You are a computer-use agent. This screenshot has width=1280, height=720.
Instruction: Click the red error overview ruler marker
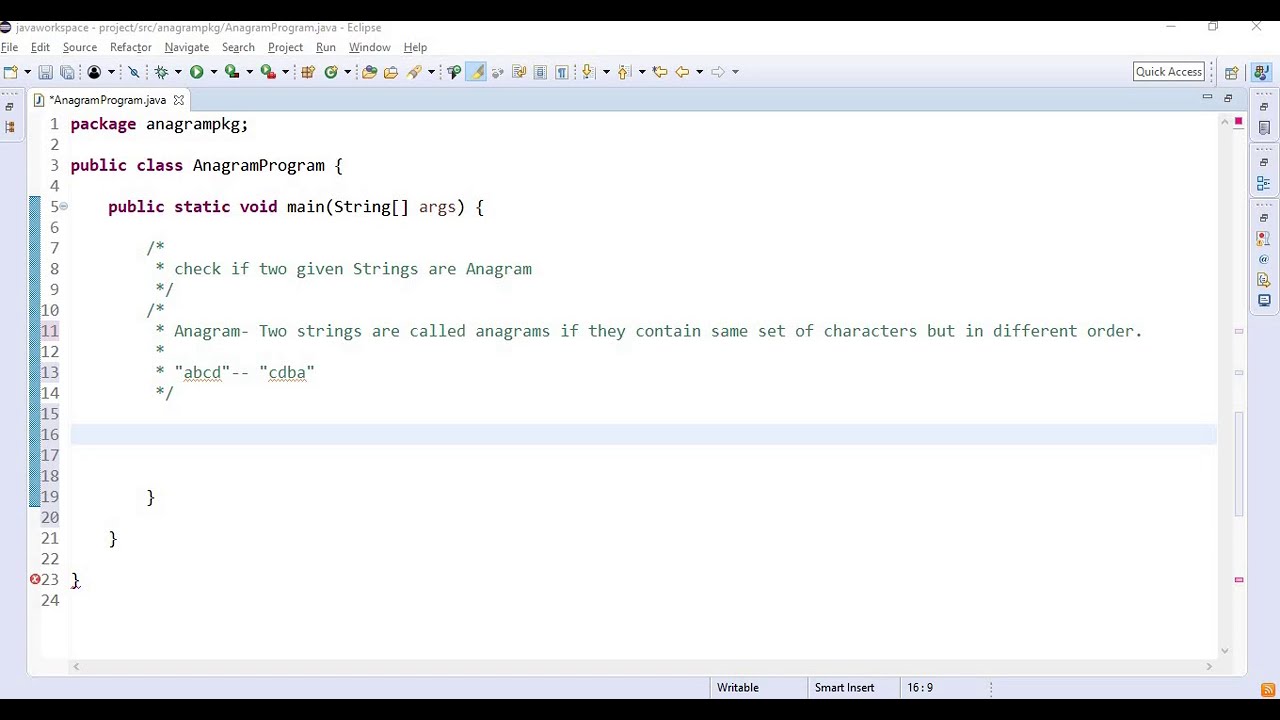pyautogui.click(x=1238, y=122)
